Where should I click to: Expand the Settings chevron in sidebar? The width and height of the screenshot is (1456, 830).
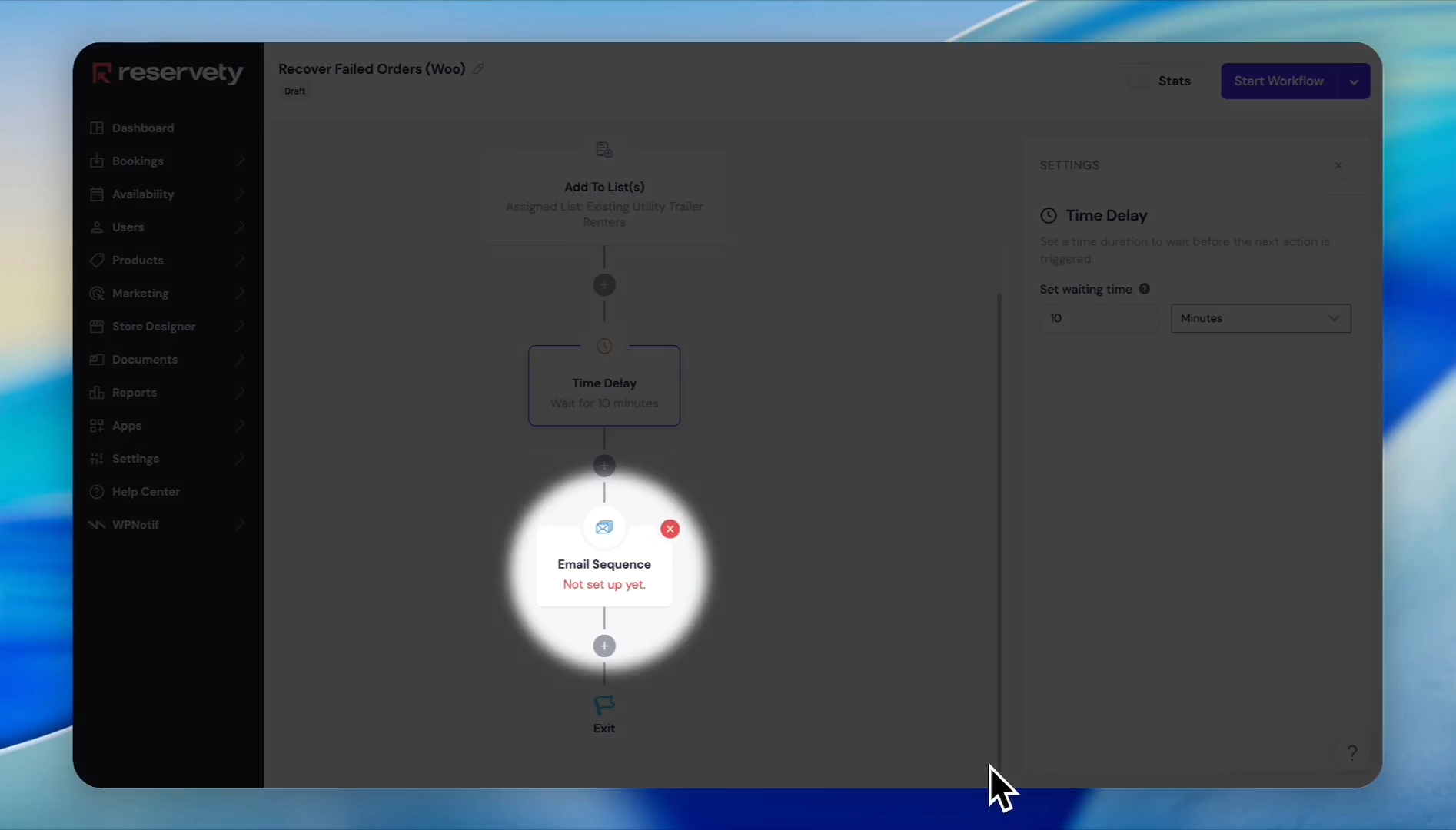point(240,458)
